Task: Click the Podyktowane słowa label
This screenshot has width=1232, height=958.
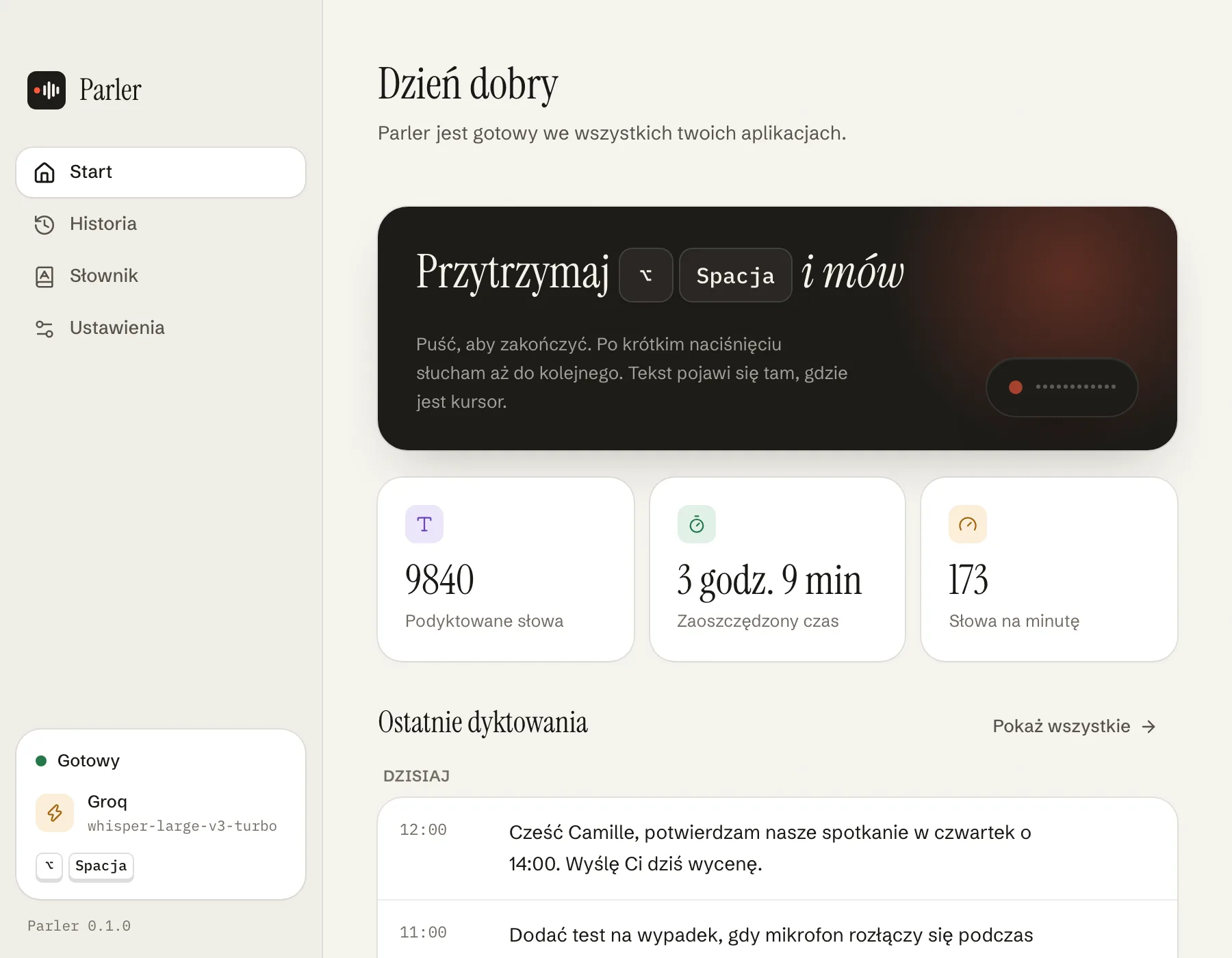Action: coord(484,621)
